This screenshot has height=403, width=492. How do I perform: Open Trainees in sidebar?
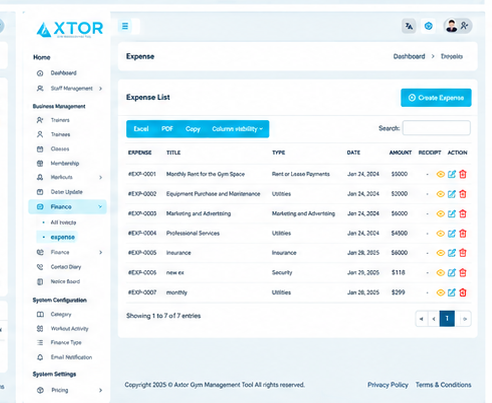(60, 134)
